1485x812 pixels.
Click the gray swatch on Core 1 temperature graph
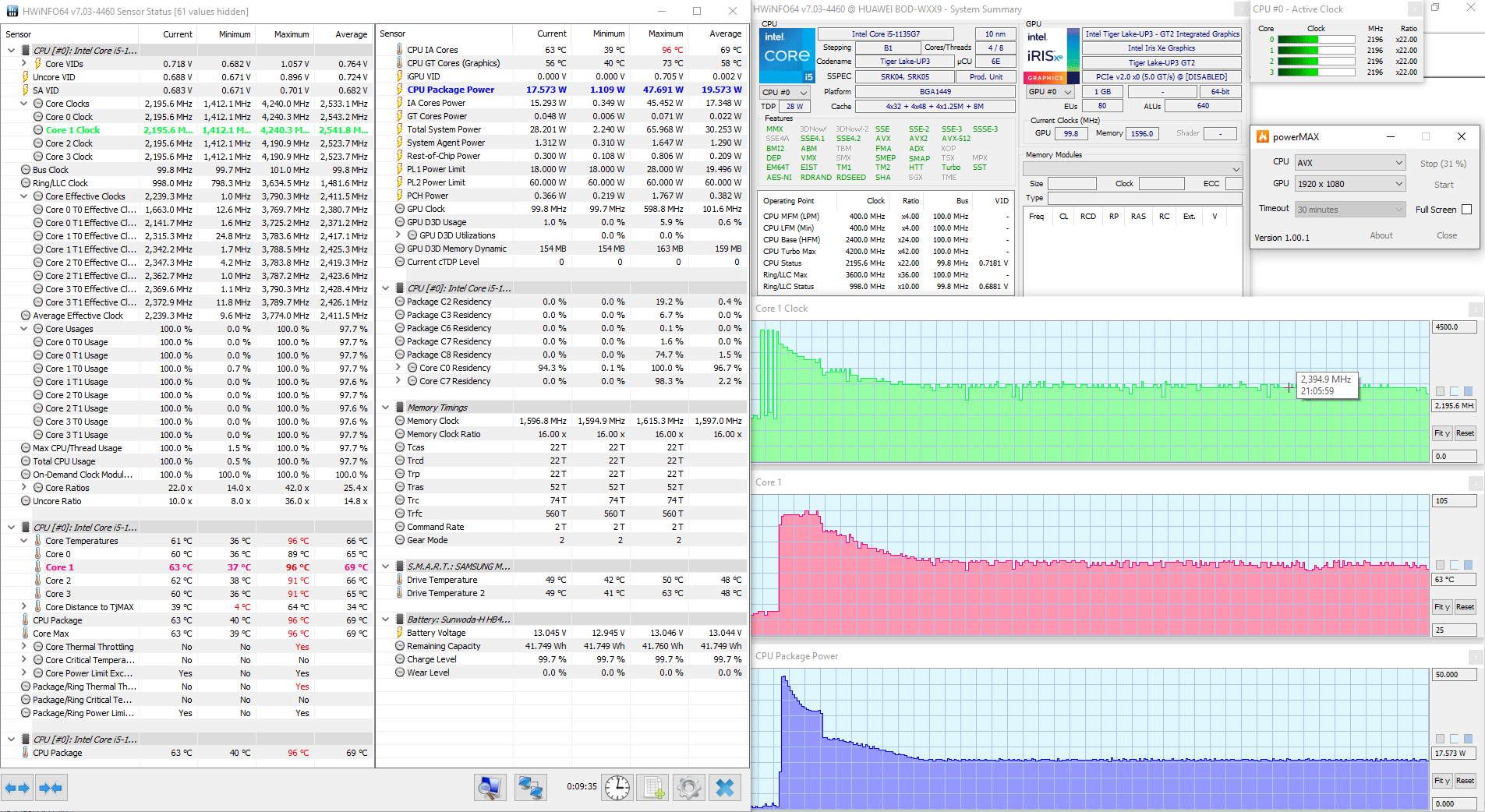tap(1441, 565)
